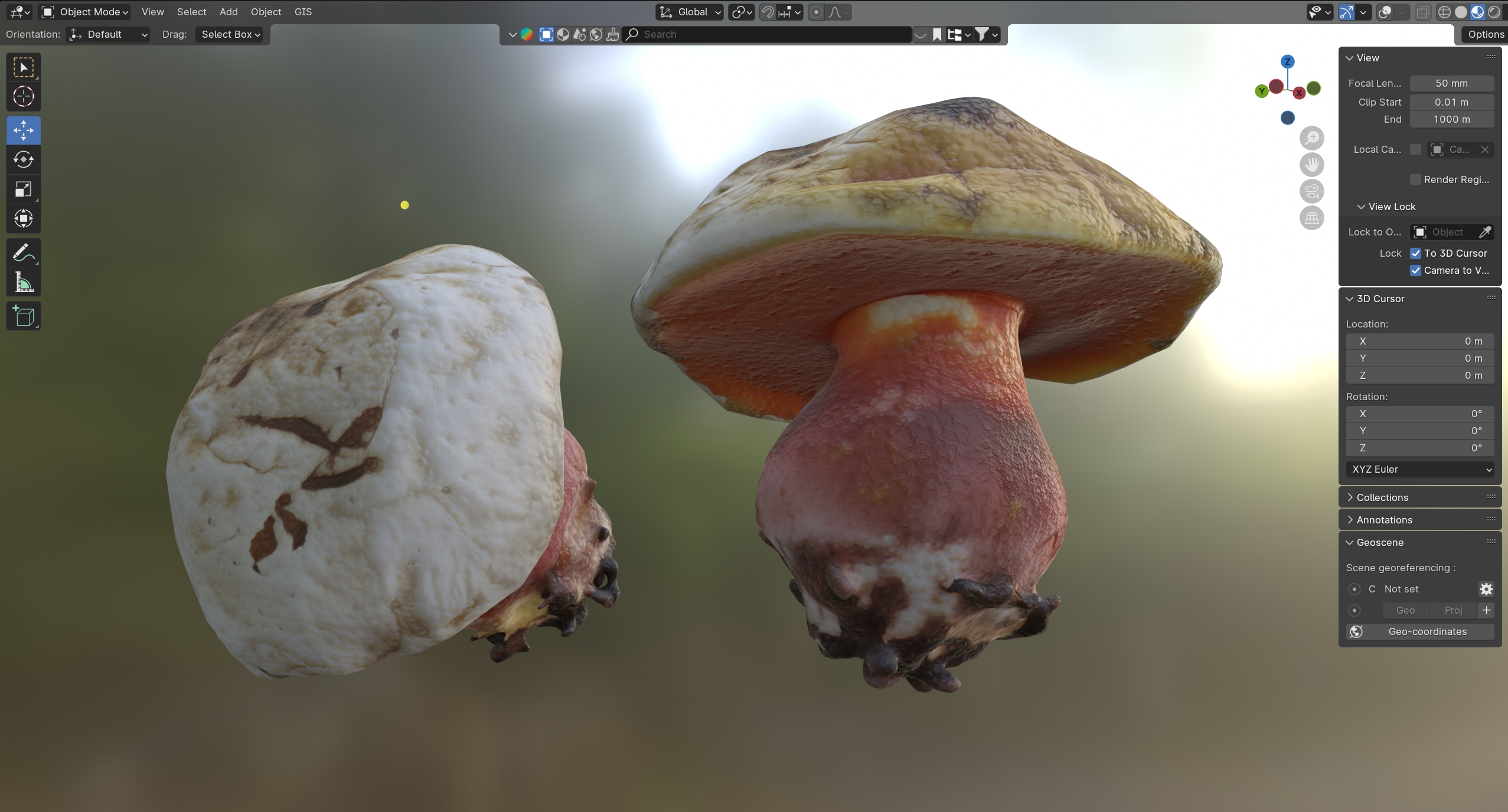Screen dimensions: 1508x812
Task: Open the Add menu
Action: click(x=228, y=12)
